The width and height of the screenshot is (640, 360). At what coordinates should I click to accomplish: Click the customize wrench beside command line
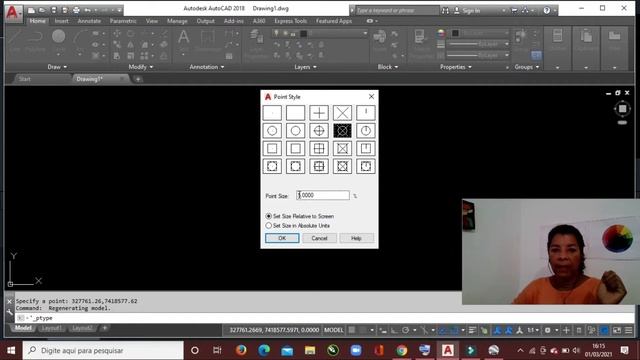point(10,313)
